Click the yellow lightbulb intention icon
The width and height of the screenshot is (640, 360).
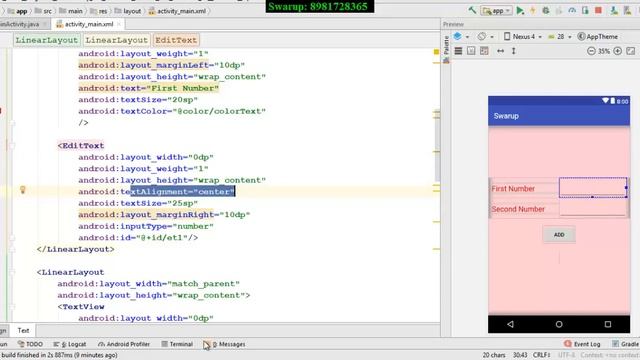point(23,190)
